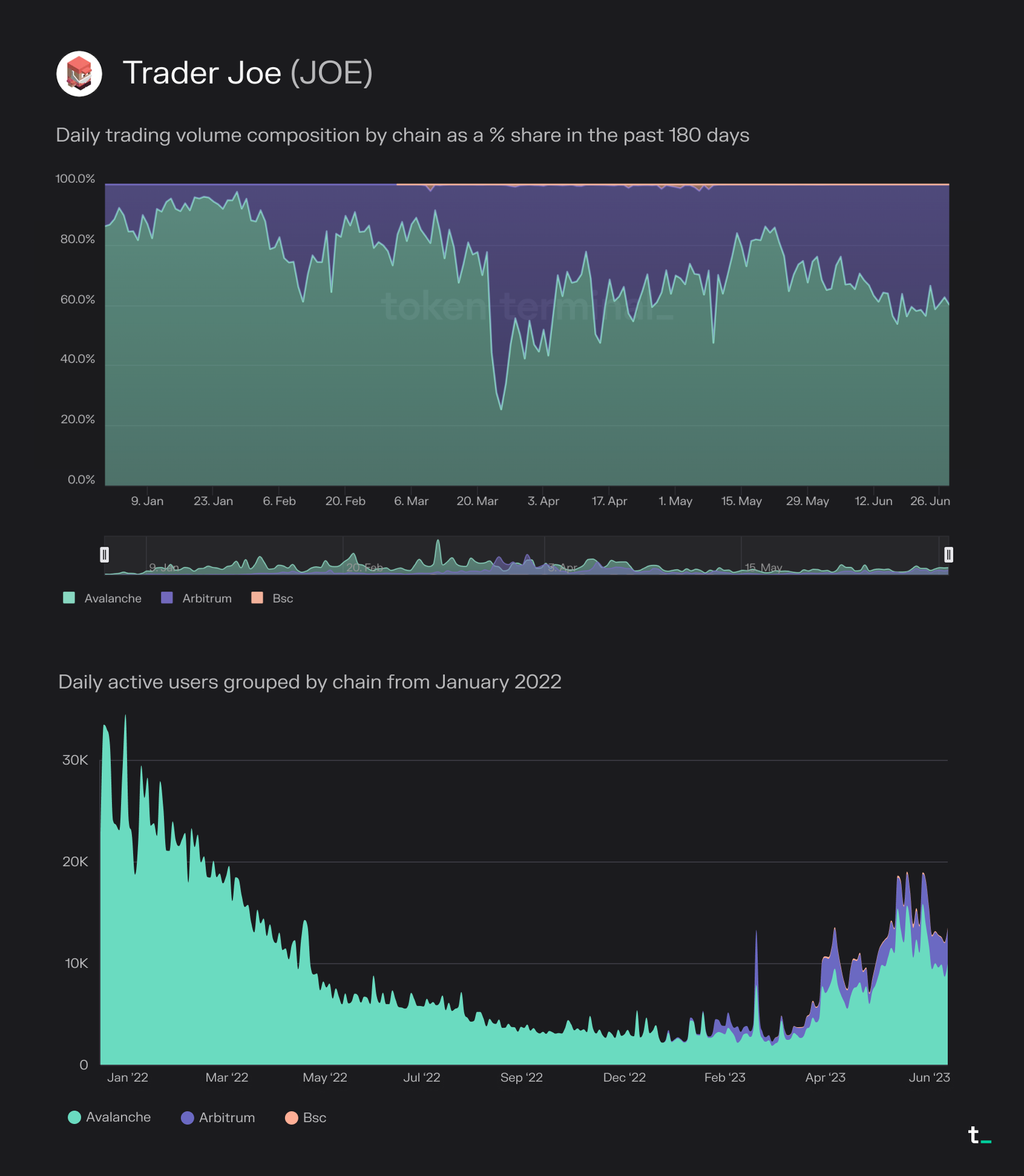Click the 15. May x-axis label
This screenshot has height=1176, width=1024.
pos(741,501)
